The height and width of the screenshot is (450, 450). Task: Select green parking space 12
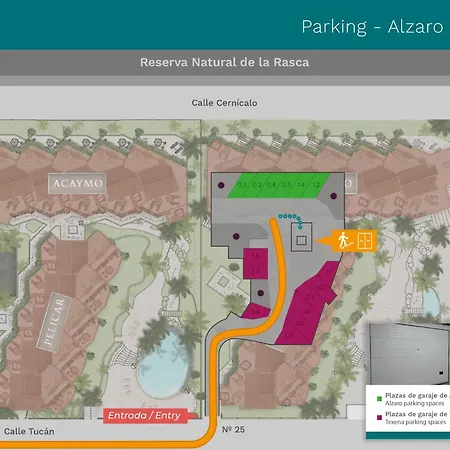pyautogui.click(x=316, y=185)
